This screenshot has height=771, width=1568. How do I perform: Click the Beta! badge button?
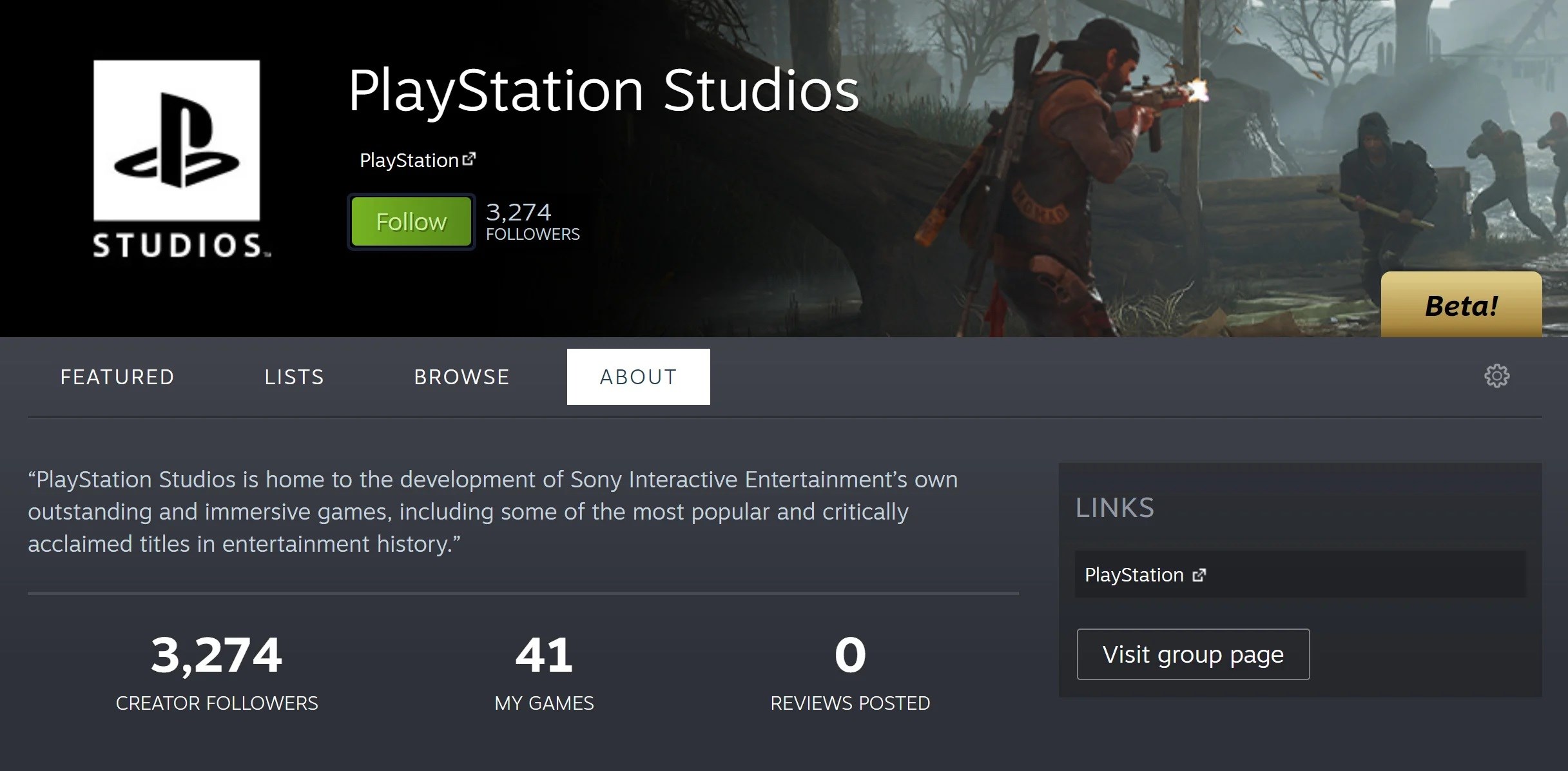click(1461, 305)
